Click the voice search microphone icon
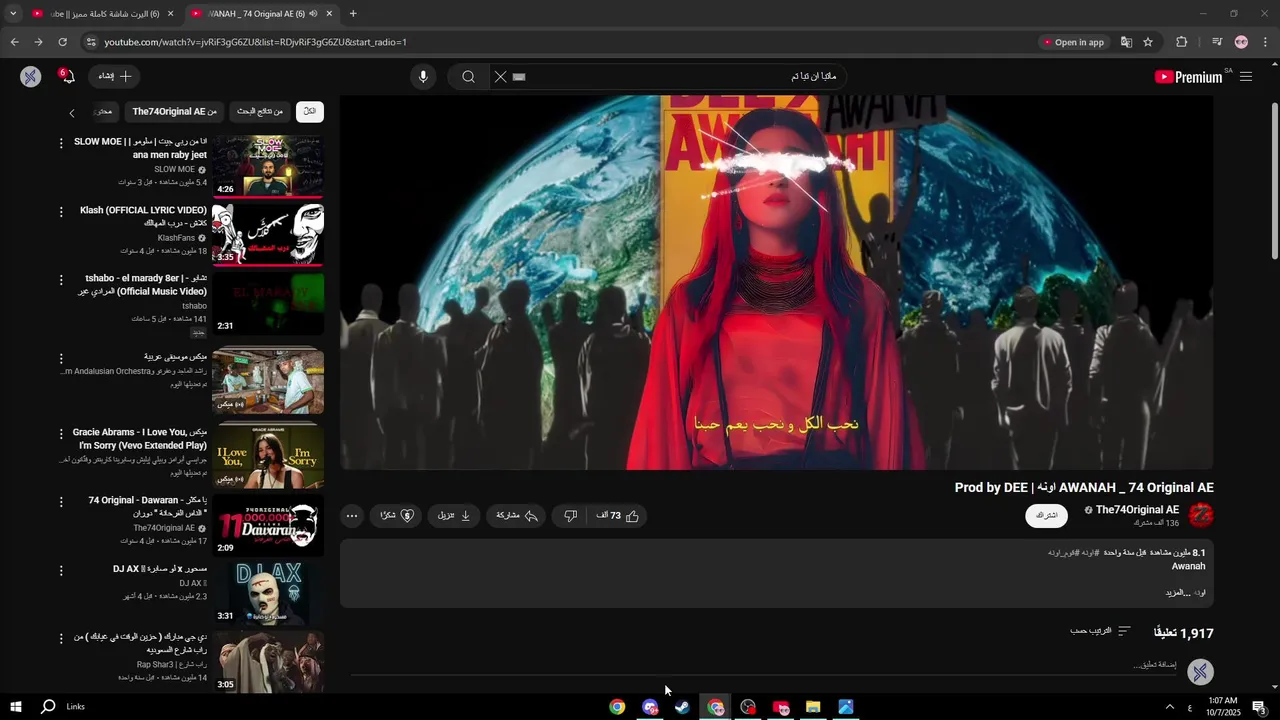This screenshot has height=720, width=1280. pyautogui.click(x=423, y=77)
